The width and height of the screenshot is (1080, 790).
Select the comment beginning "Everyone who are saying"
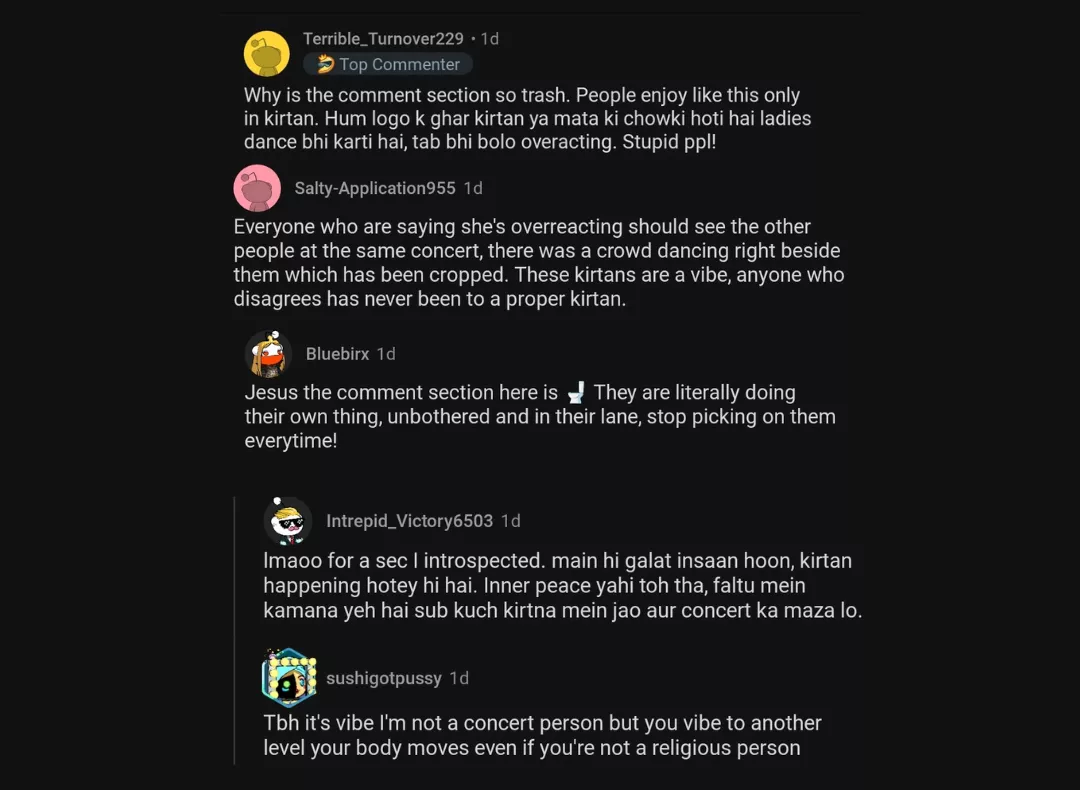click(x=537, y=263)
